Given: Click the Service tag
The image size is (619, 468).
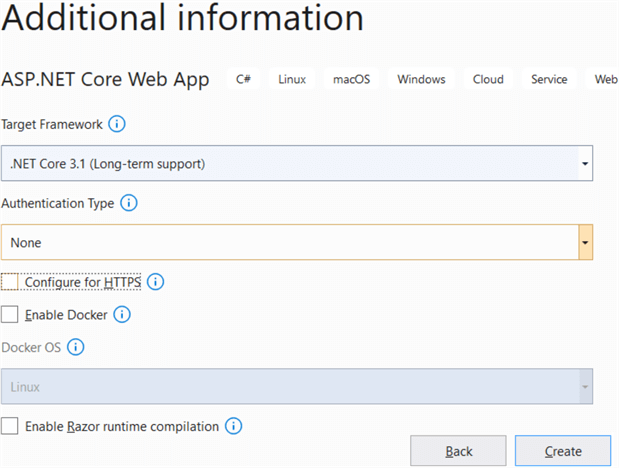Looking at the screenshot, I should click(549, 79).
